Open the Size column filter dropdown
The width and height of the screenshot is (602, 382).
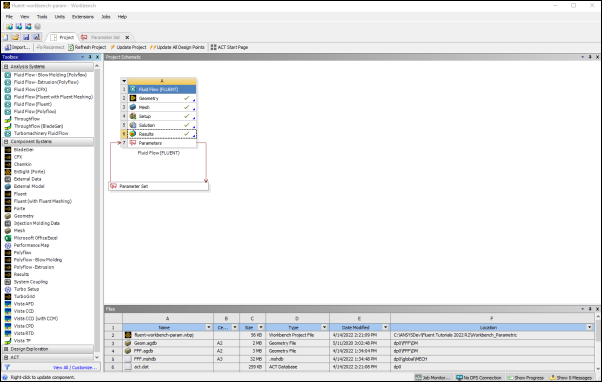261,327
